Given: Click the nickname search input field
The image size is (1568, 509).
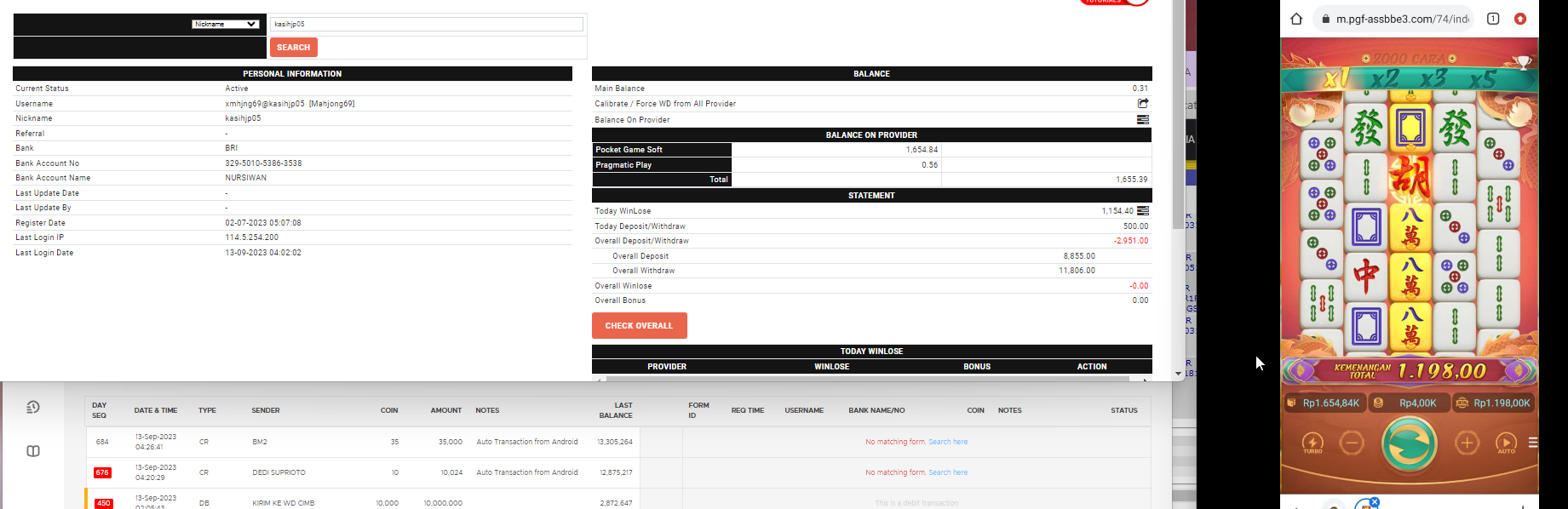Looking at the screenshot, I should 427,24.
